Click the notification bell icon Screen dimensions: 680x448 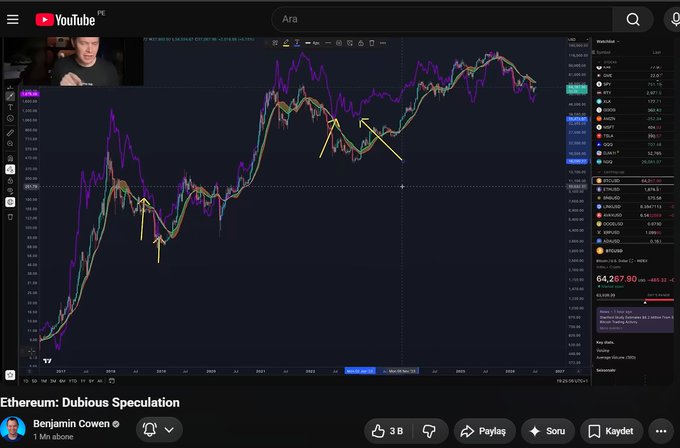(x=150, y=430)
